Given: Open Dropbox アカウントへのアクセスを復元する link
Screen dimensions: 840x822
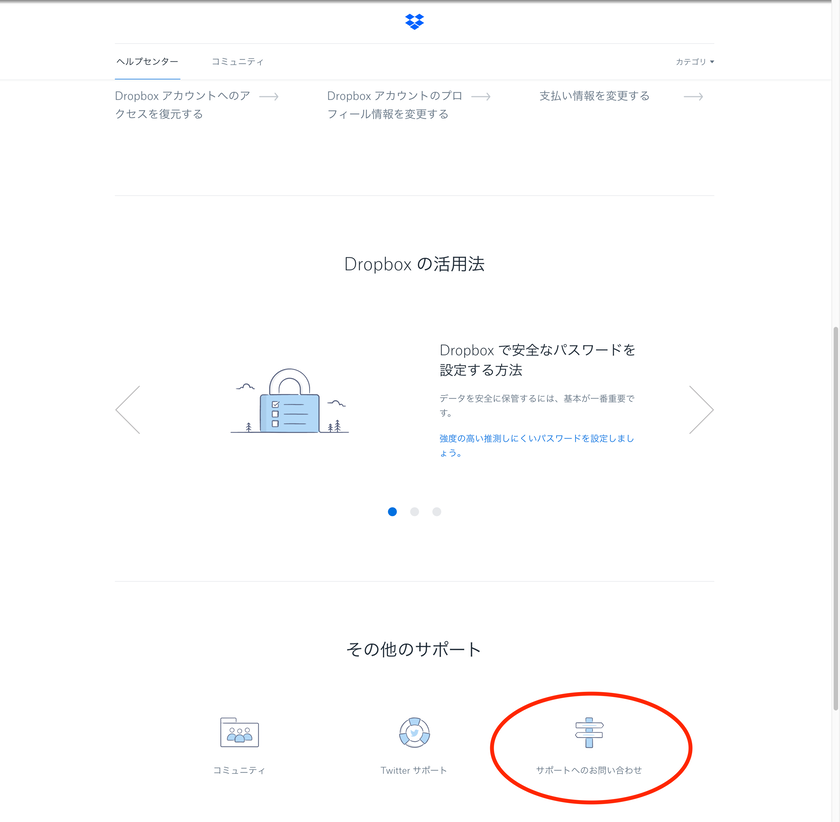Looking at the screenshot, I should click(182, 105).
